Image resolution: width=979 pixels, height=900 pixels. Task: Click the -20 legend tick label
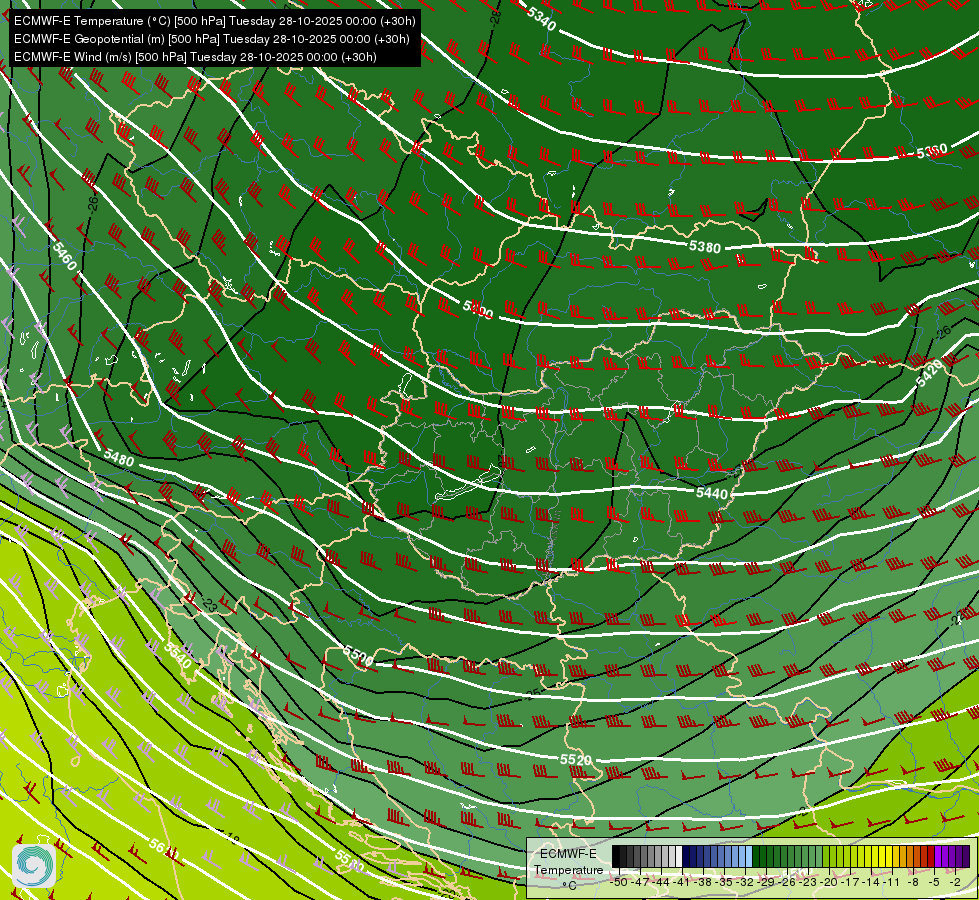point(829,882)
